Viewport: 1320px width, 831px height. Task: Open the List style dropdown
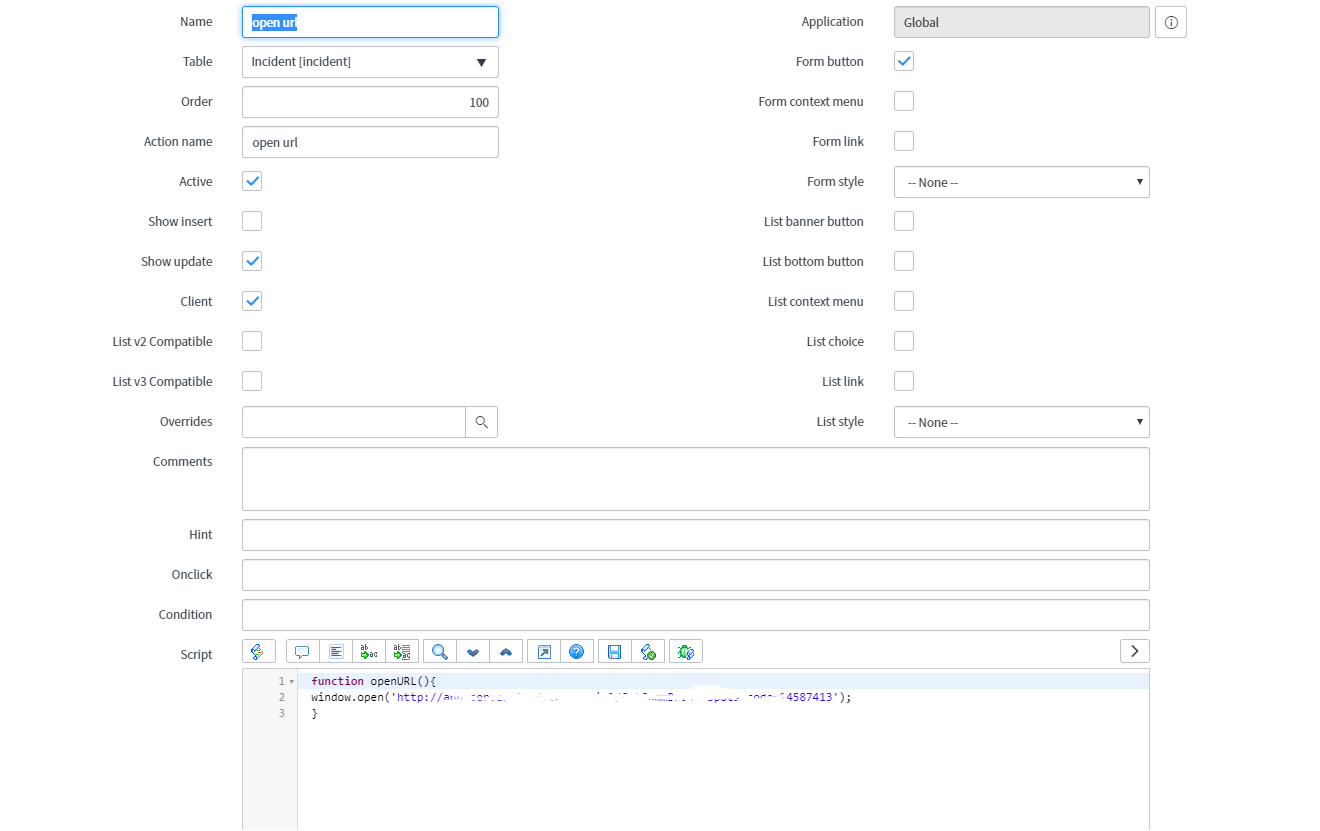pos(1022,422)
